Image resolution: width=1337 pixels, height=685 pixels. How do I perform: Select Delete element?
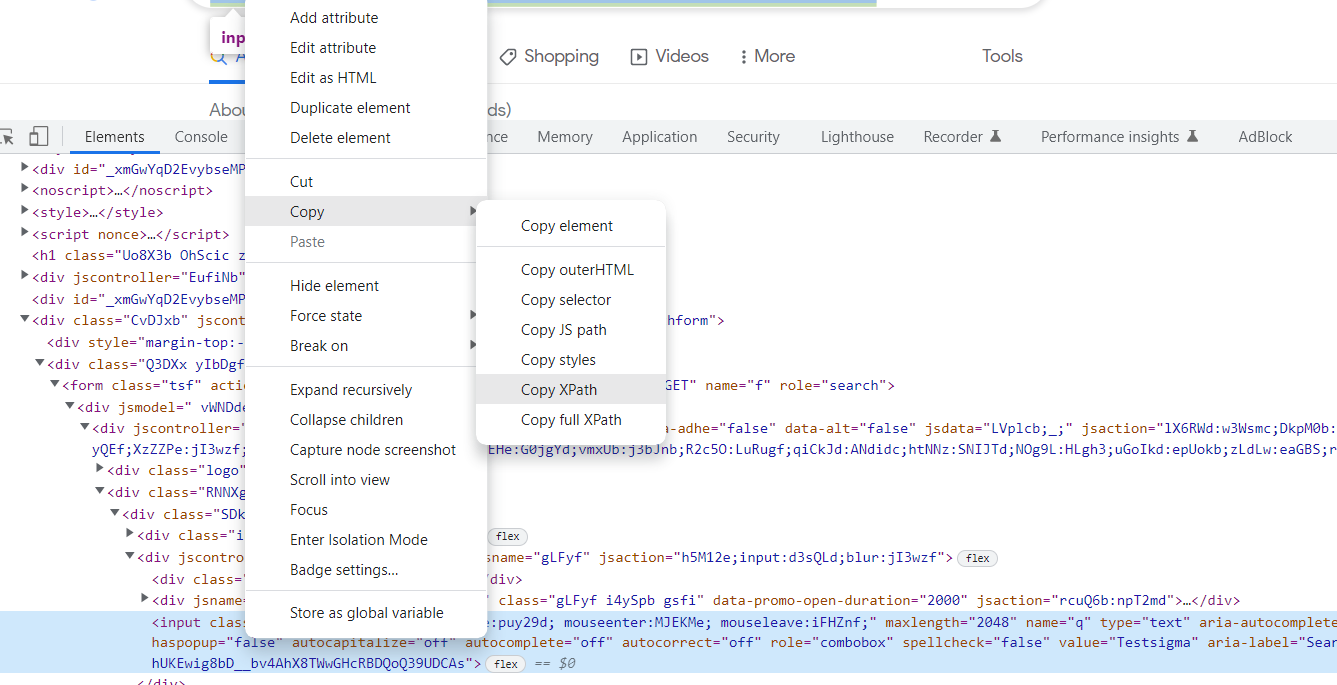(366, 138)
